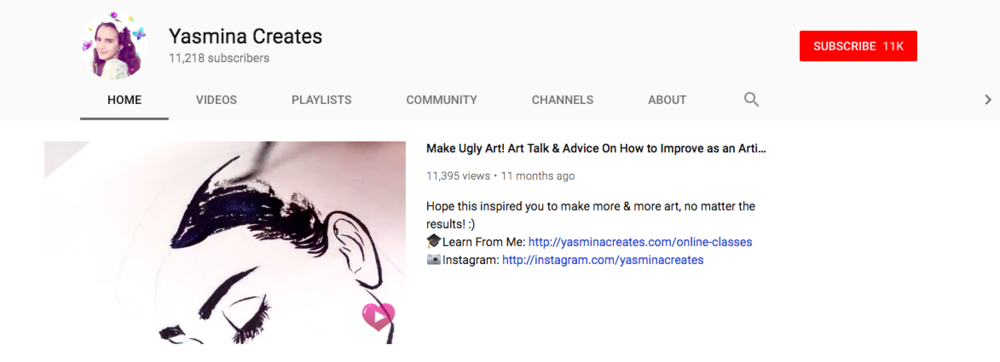Click the graduation cap Learn From Me label
This screenshot has width=1000, height=362.
(x=476, y=242)
